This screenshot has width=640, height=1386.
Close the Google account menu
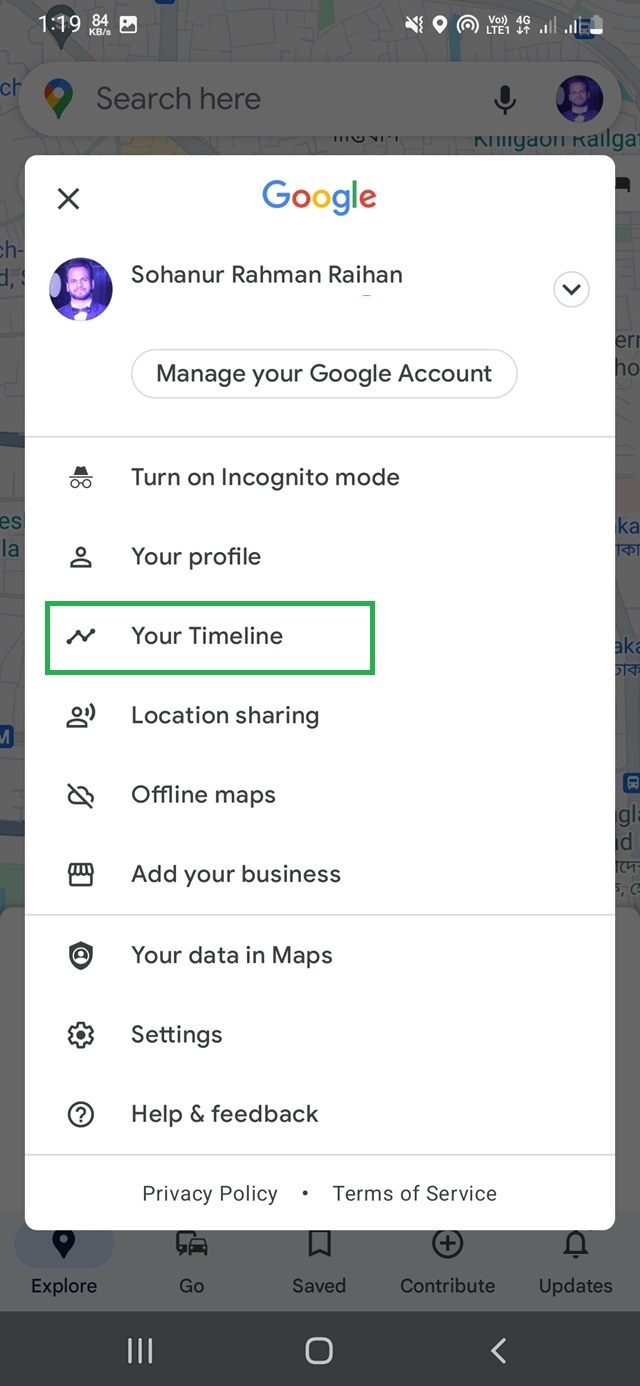pyautogui.click(x=68, y=198)
